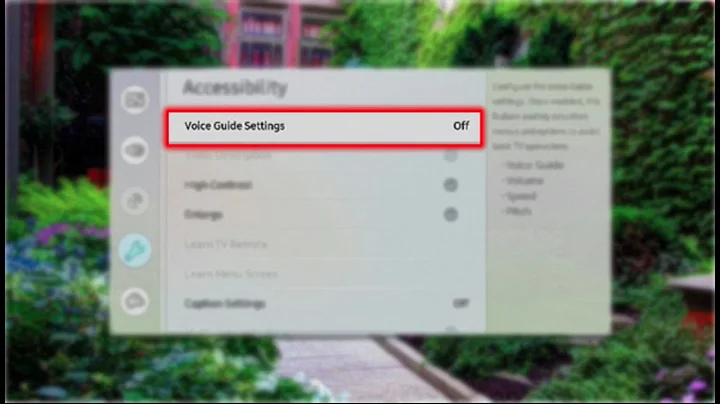Screen dimensions: 720x404
Task: Toggle the partially visible switch at list bottom
Action: coord(450,329)
